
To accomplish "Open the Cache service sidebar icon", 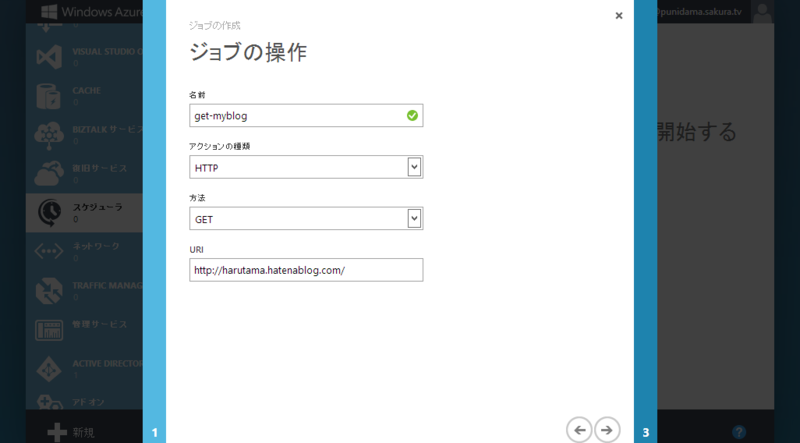I will (x=49, y=96).
